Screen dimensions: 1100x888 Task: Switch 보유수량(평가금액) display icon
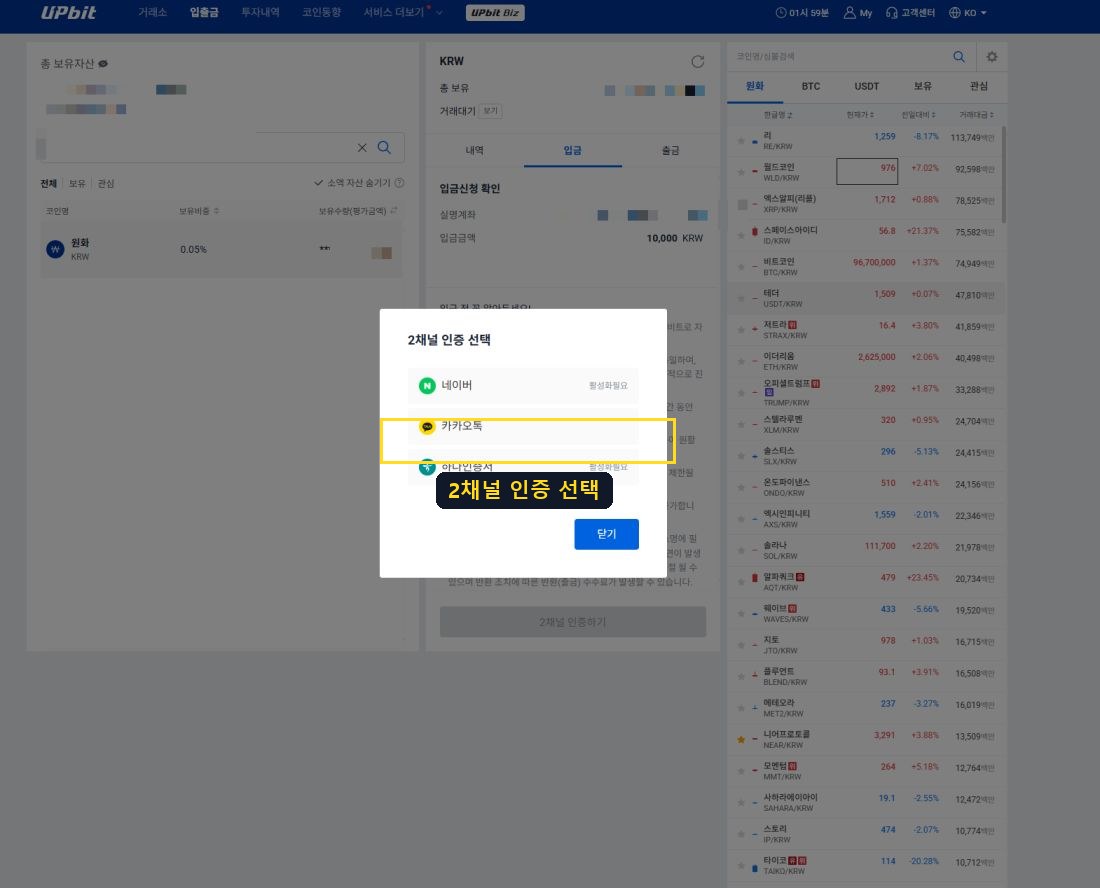coord(394,210)
